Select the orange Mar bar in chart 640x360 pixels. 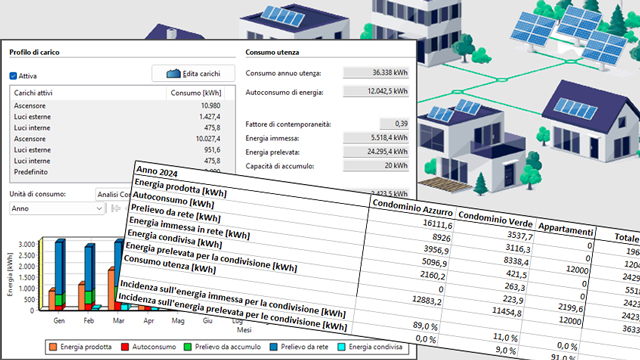pos(111,289)
